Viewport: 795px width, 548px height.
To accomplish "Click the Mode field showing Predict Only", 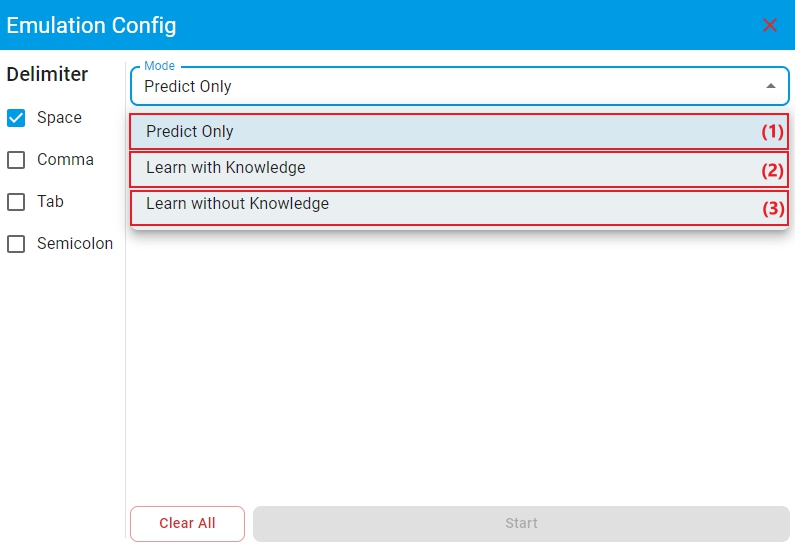I will point(440,87).
